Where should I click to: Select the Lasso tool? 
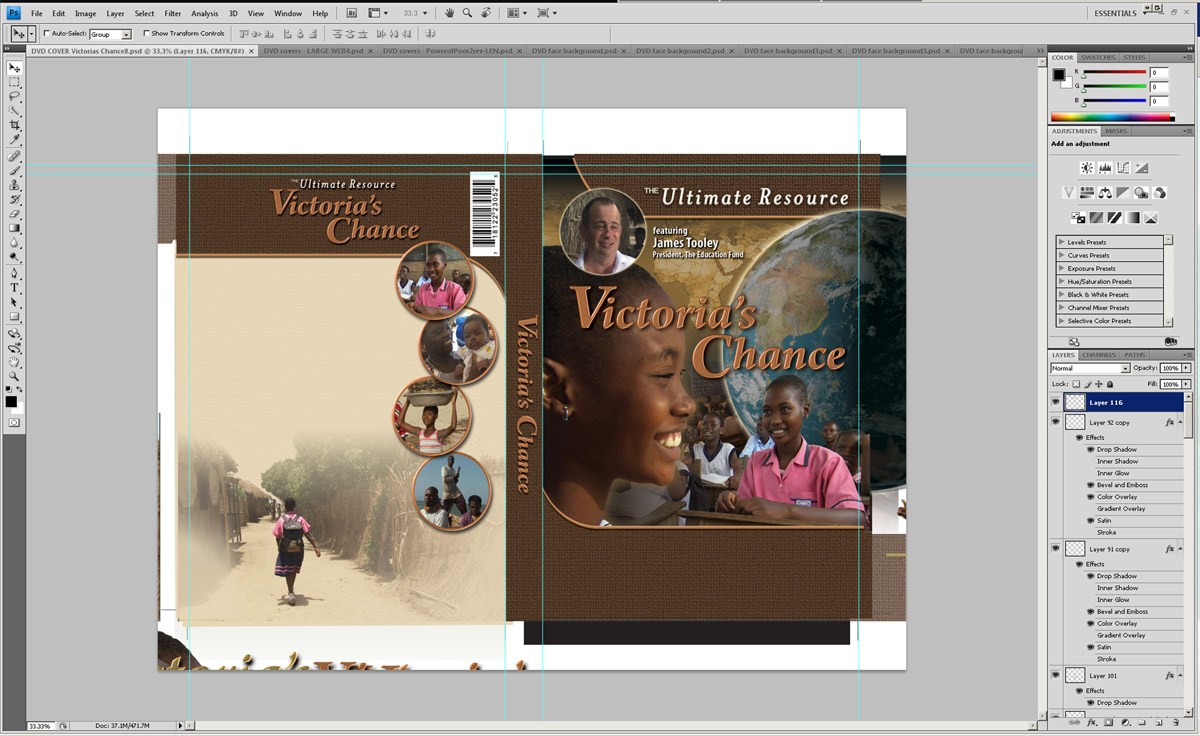[15, 97]
